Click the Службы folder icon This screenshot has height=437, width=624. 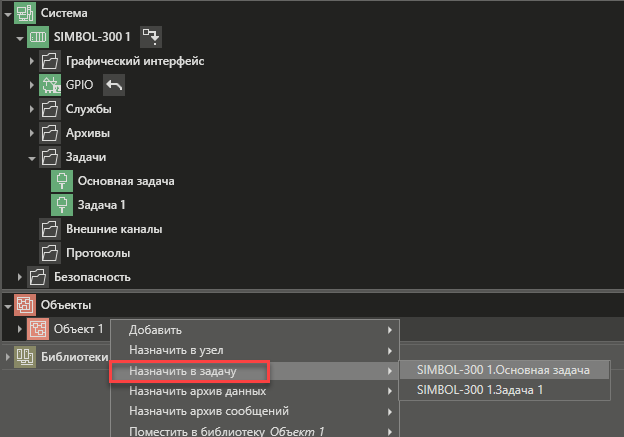pyautogui.click(x=50, y=109)
